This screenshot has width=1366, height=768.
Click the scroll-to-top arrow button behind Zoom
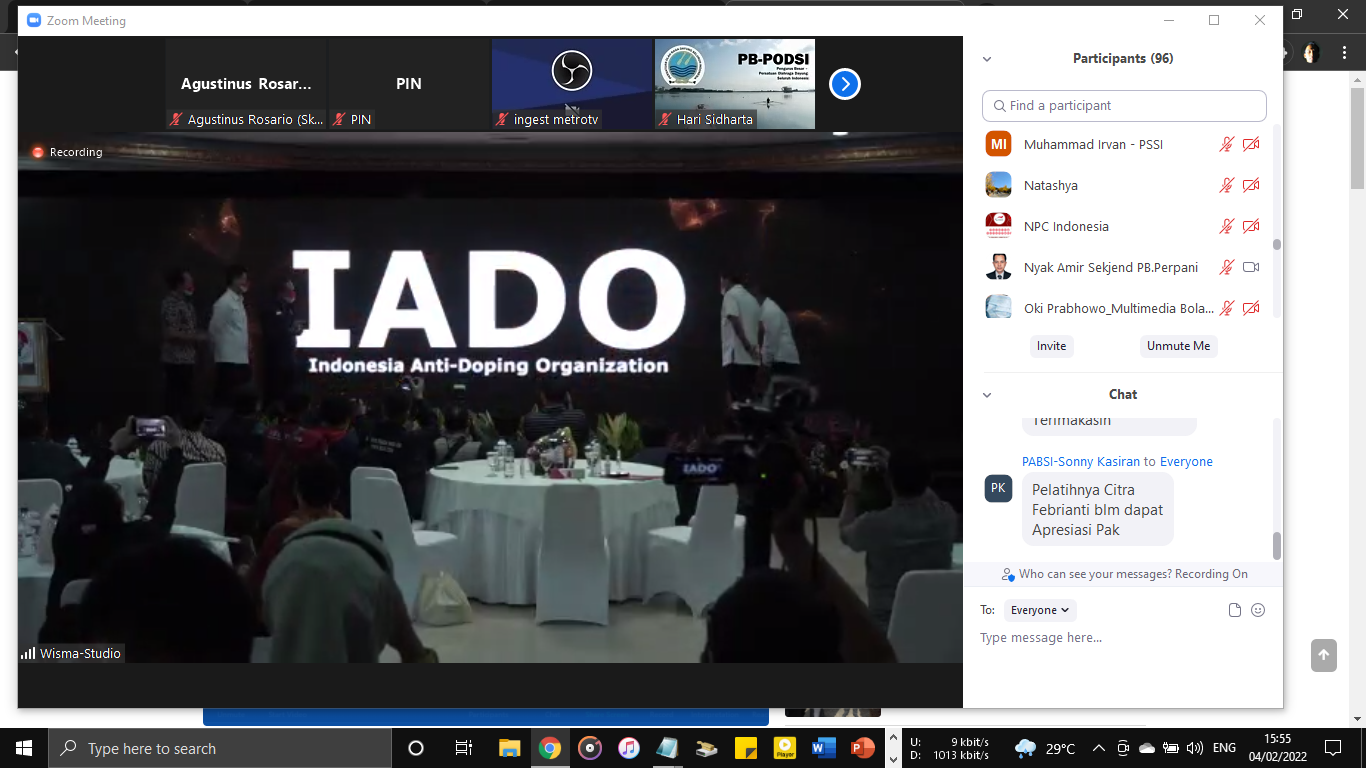tap(1324, 655)
